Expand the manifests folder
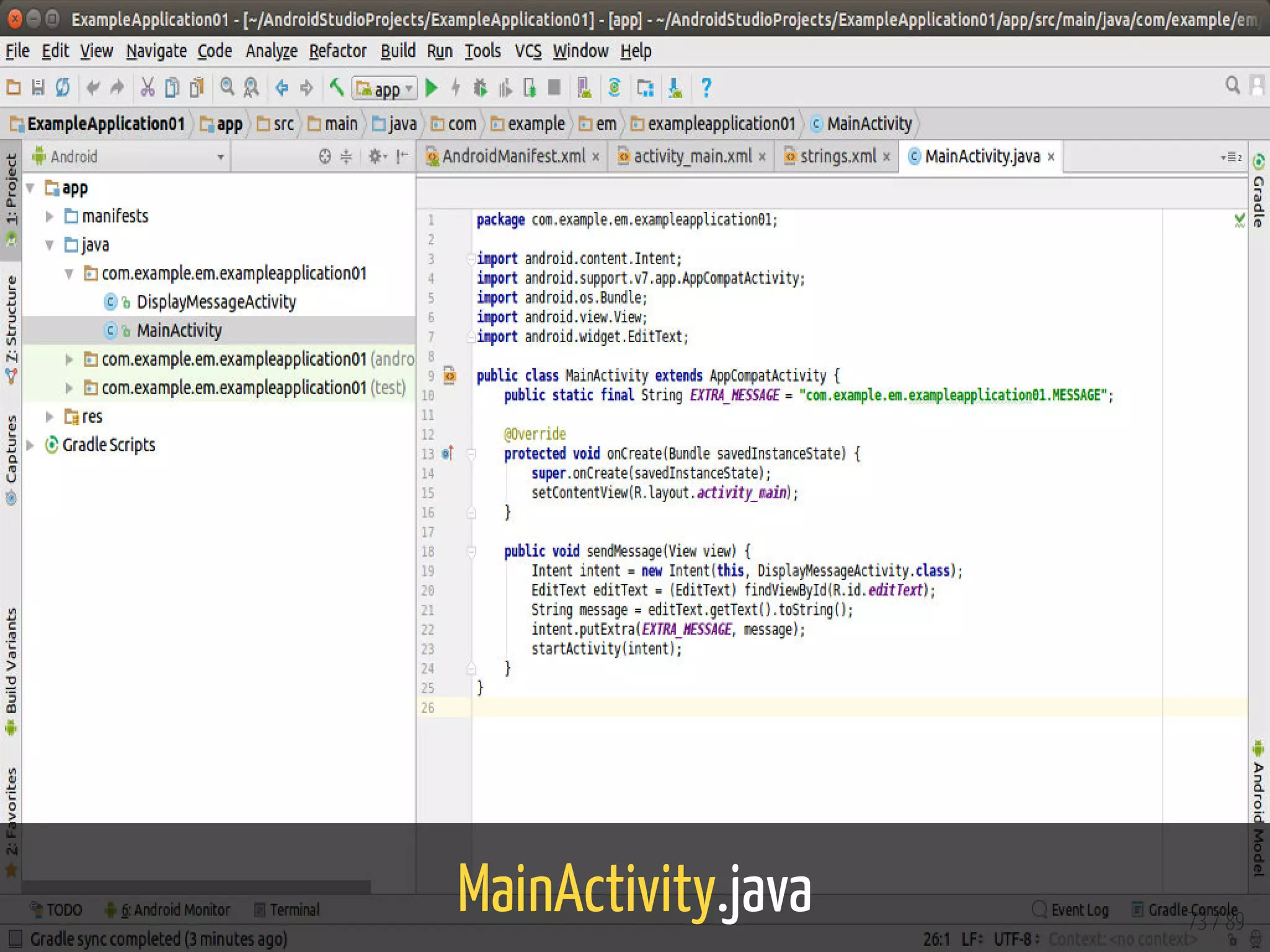This screenshot has width=1270, height=952. pos(50,216)
